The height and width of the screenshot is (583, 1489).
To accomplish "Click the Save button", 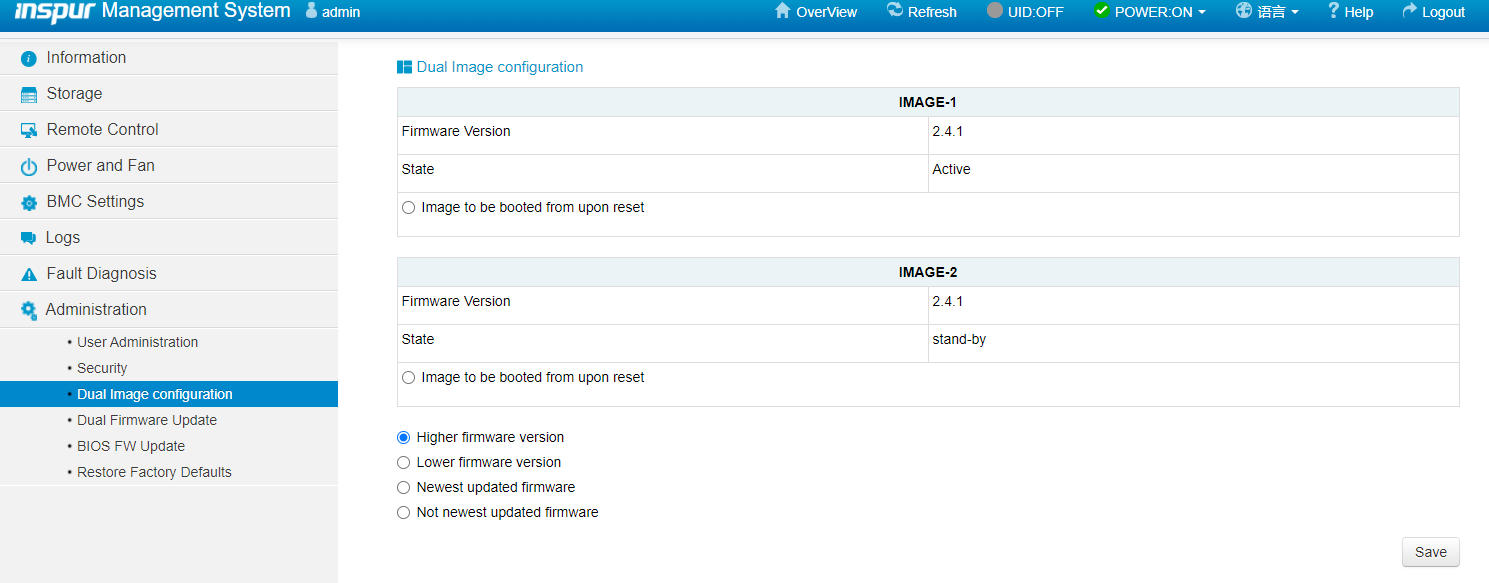I will point(1431,552).
